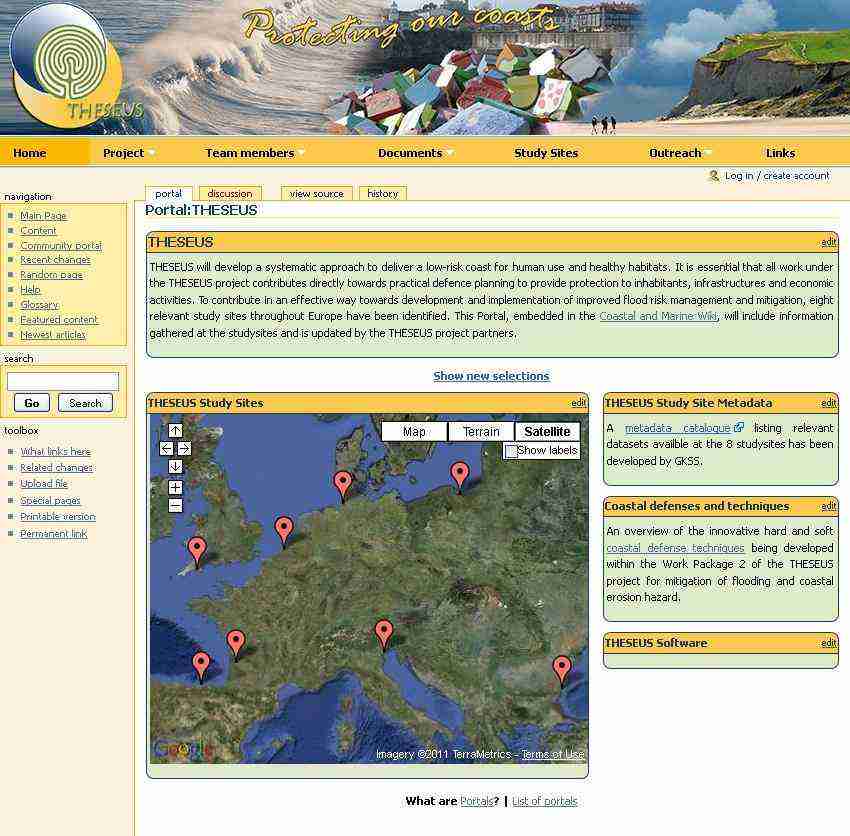Enable the Show labels checkbox
The width and height of the screenshot is (850, 836).
click(x=511, y=451)
